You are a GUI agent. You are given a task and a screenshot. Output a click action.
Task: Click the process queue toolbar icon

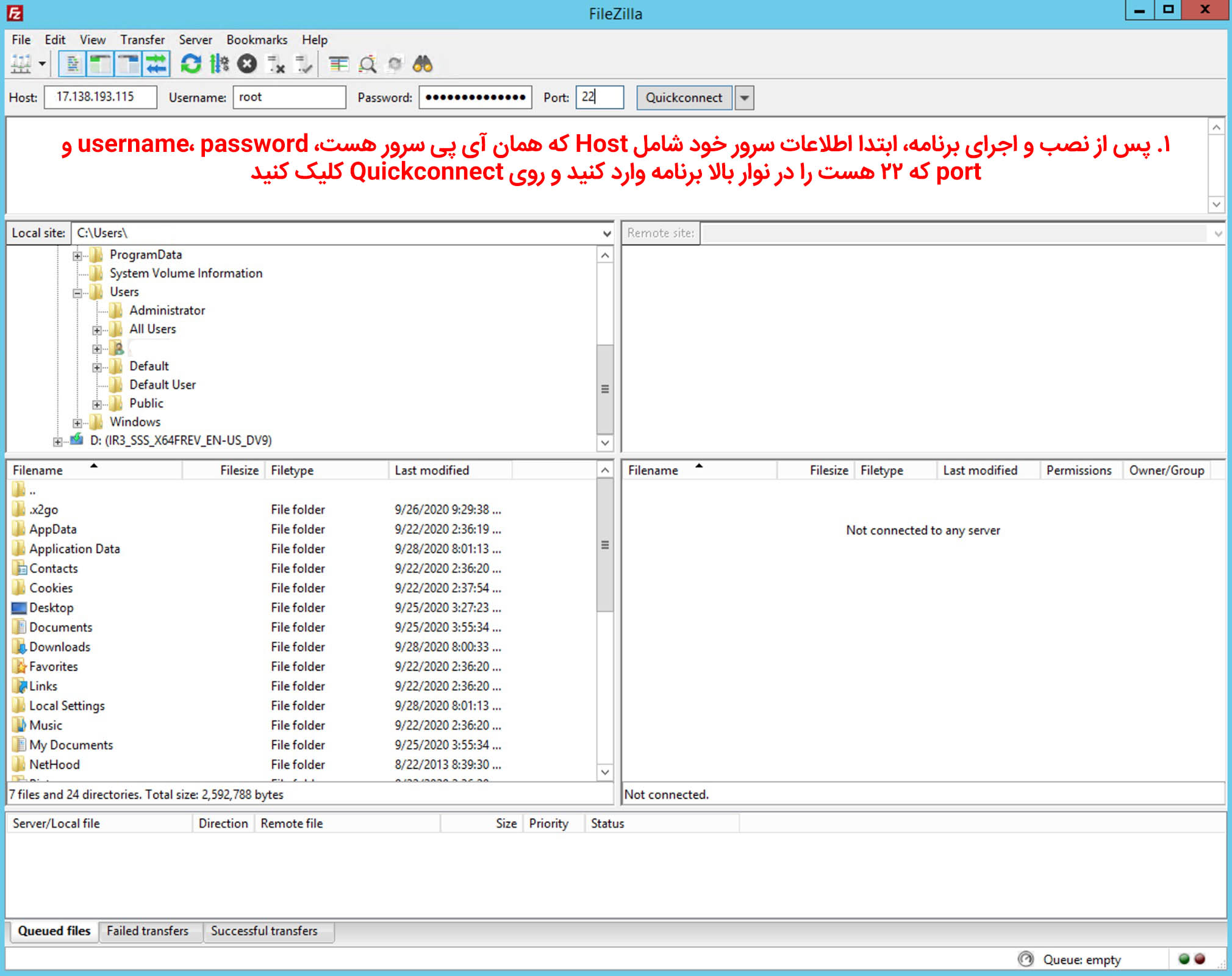point(219,63)
